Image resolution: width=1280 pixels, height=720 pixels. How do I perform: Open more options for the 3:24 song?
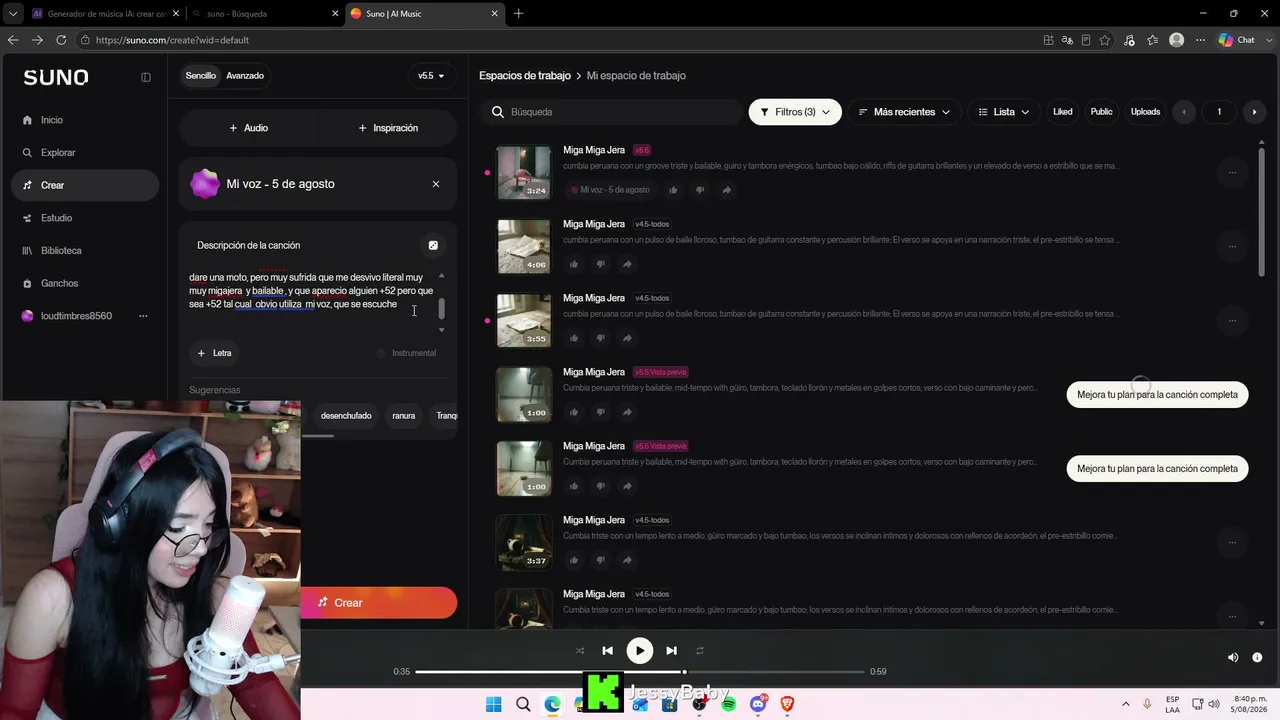pos(1232,172)
